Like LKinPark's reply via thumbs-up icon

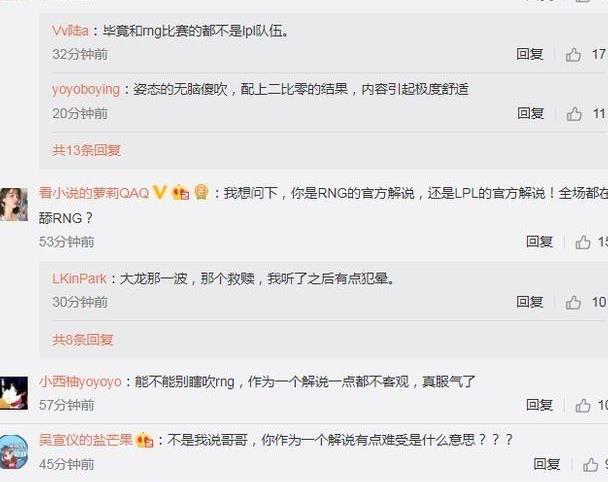tap(573, 302)
